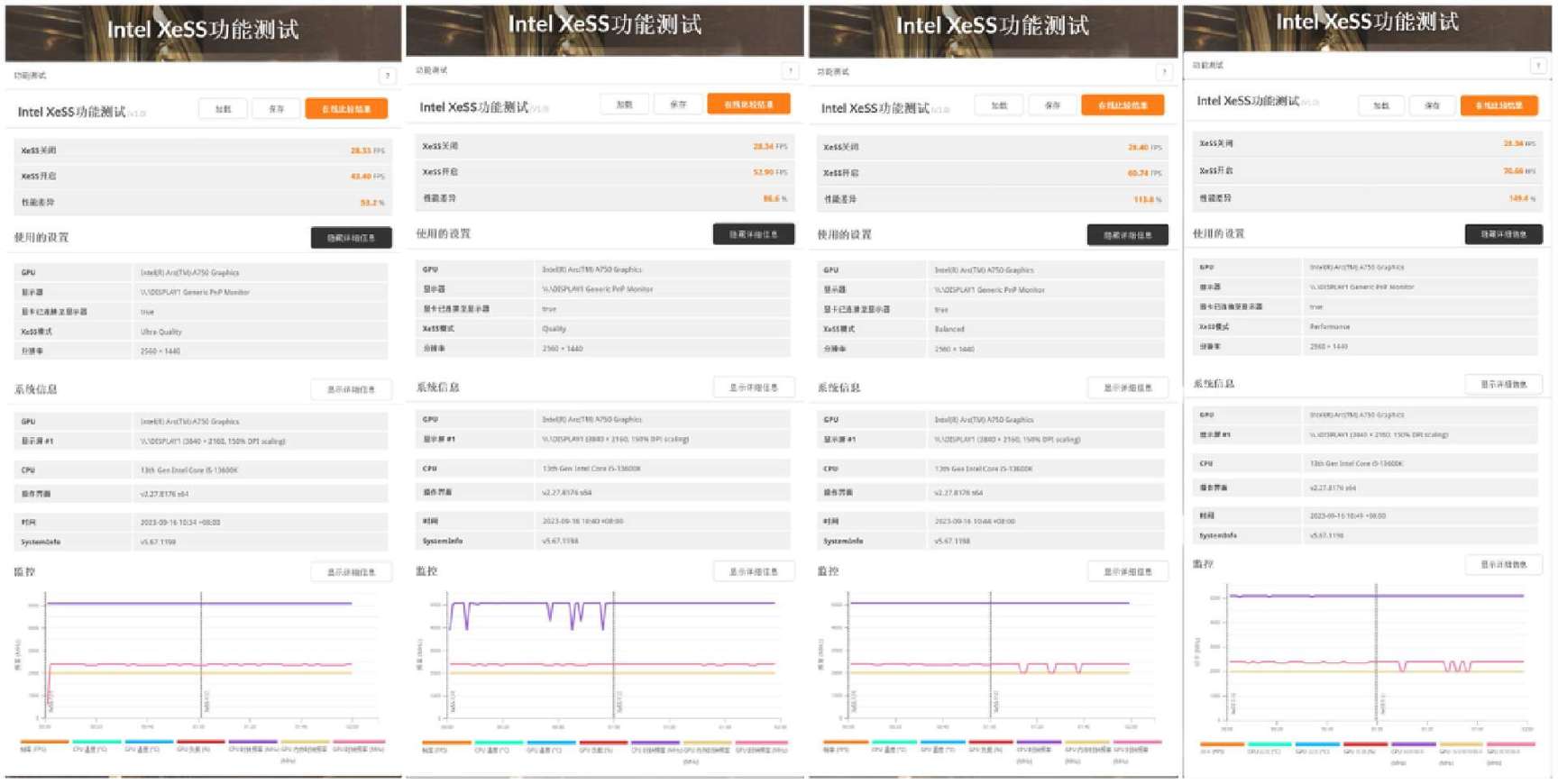The width and height of the screenshot is (1558, 784).
Task: Select XeSS开启 FPS value in Ultra Quality panel
Action: [368, 177]
